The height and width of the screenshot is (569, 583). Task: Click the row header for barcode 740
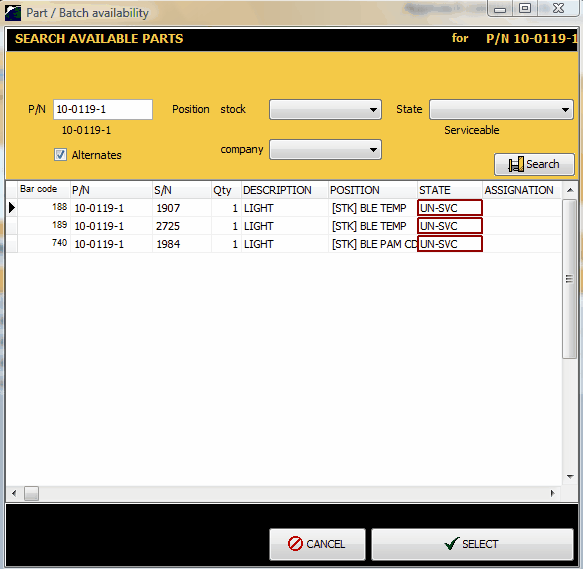point(12,244)
